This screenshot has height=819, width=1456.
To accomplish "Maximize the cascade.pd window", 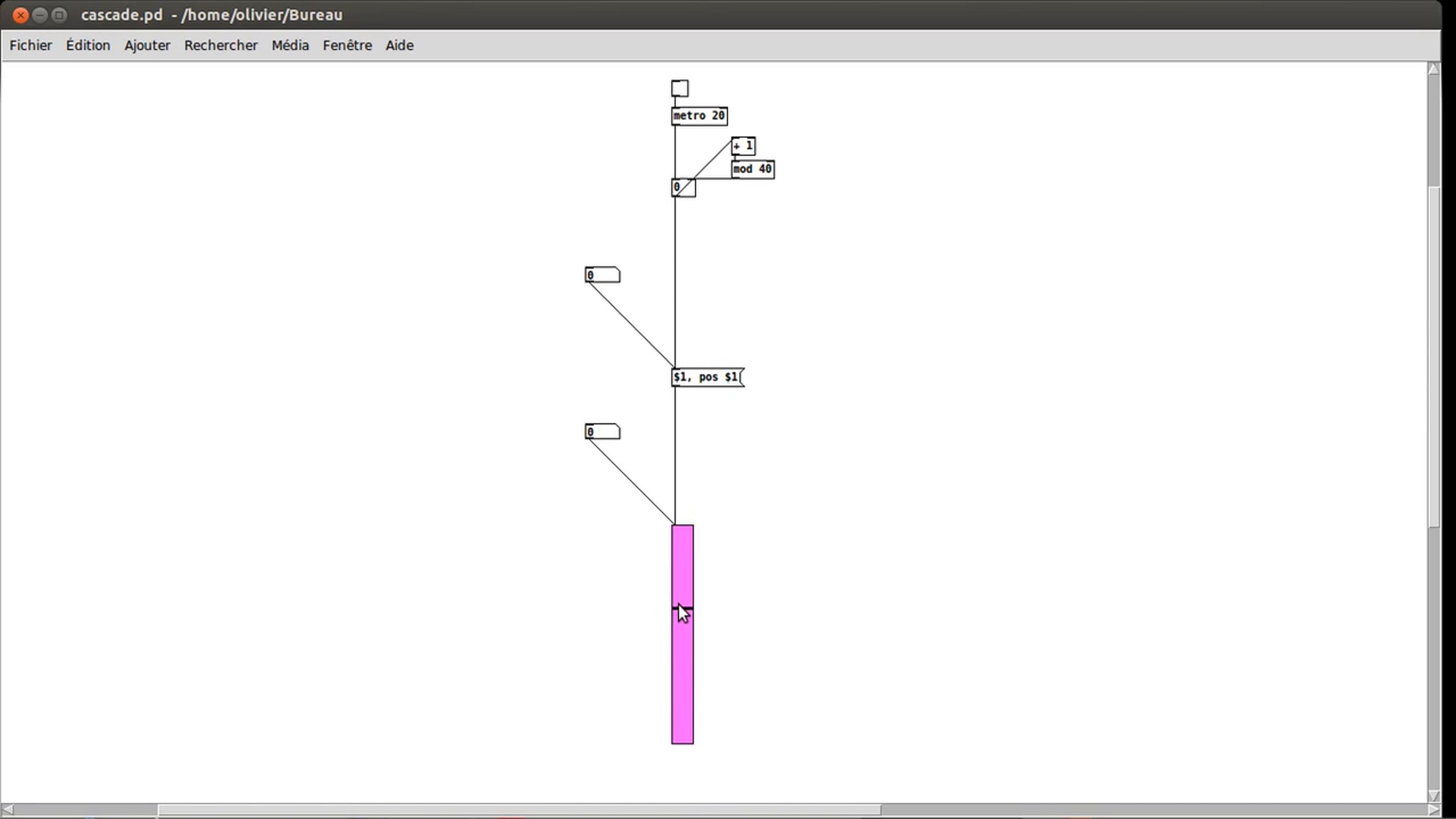I will [59, 15].
